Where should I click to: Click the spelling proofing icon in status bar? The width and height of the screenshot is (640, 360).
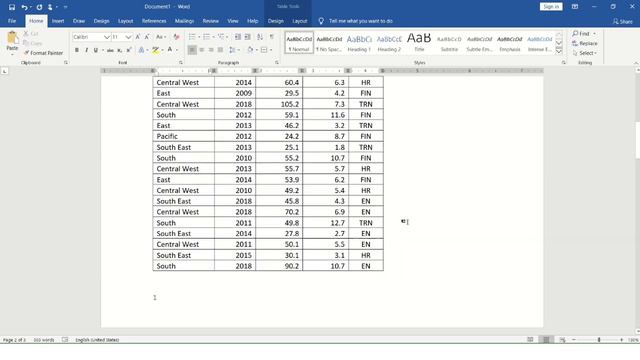click(65, 340)
